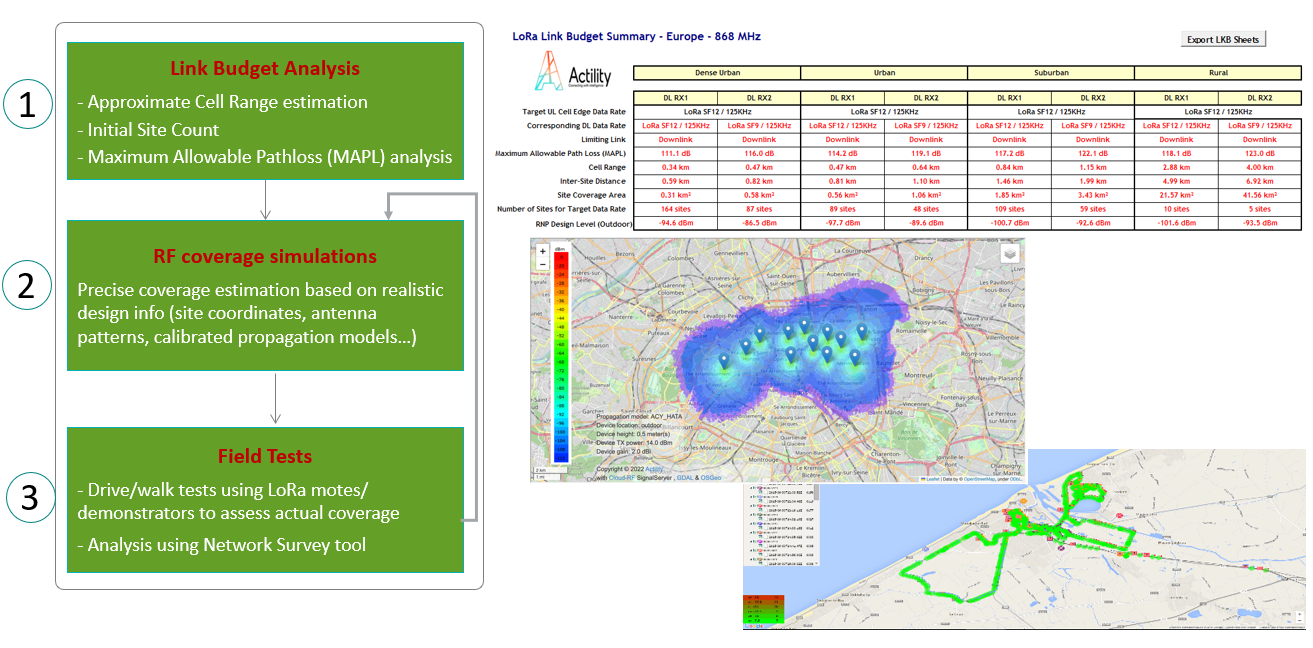Zoom in on the Paris coverage map
The image size is (1313, 648).
click(543, 252)
